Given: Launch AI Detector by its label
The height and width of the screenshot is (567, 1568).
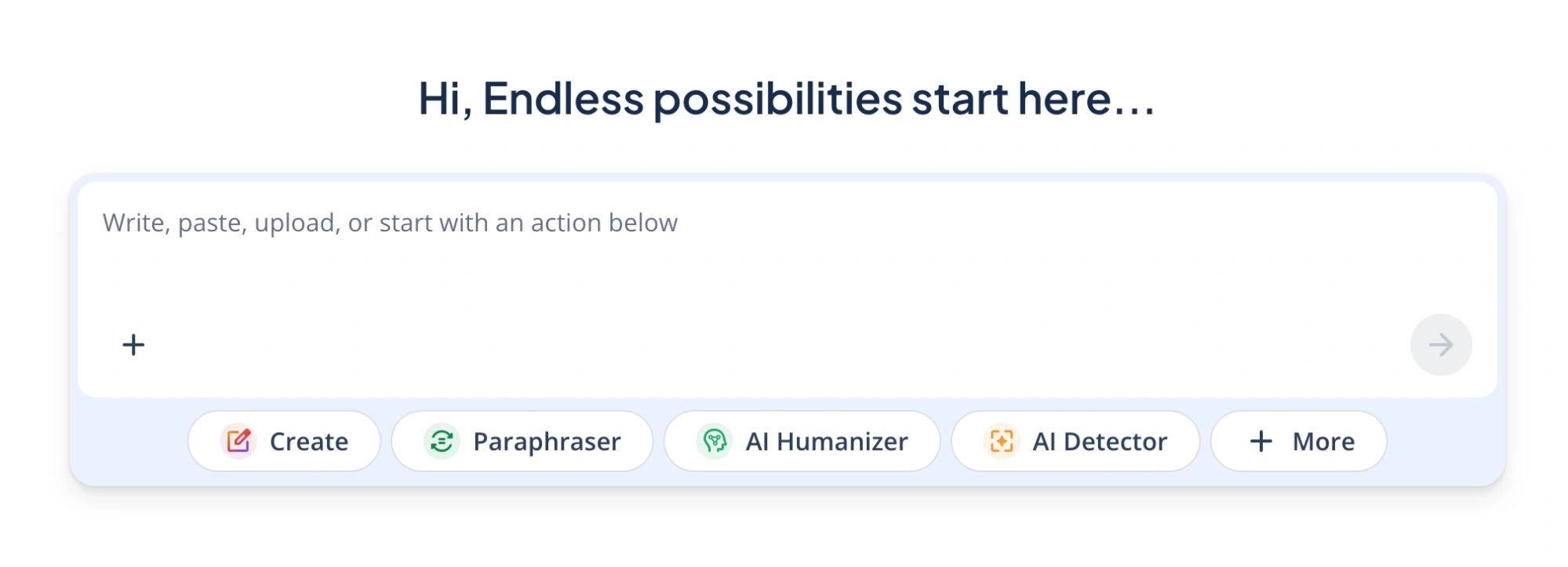Looking at the screenshot, I should tap(1100, 442).
